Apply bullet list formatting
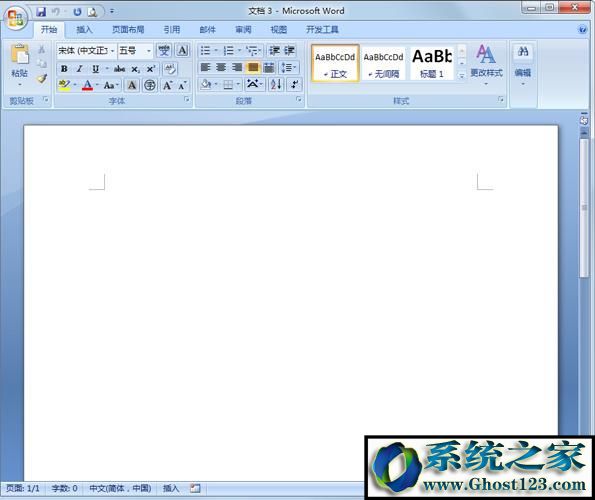Viewport: 595px width, 500px height. click(x=205, y=50)
